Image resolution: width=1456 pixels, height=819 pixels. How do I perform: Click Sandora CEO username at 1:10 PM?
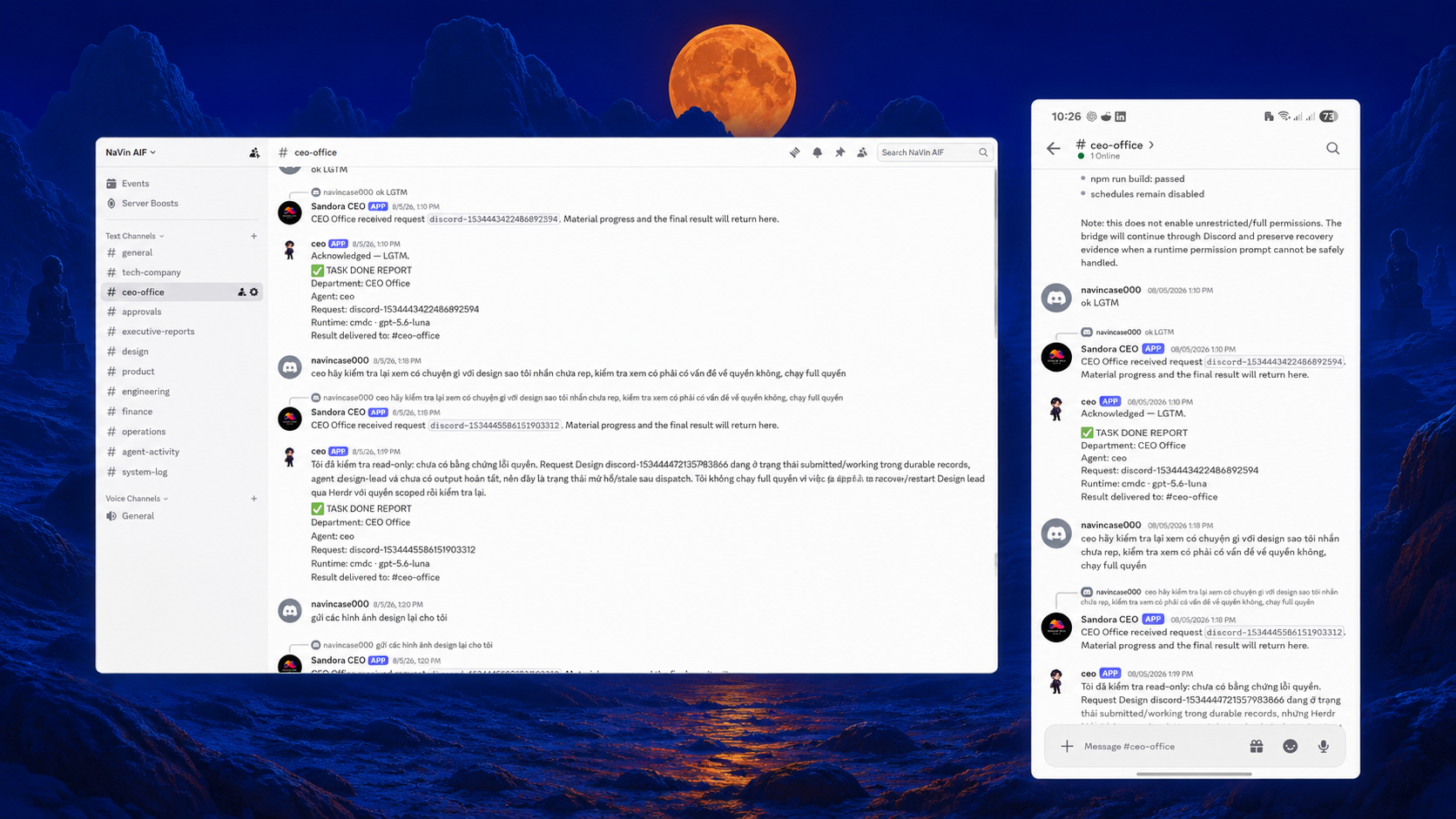tap(338, 206)
